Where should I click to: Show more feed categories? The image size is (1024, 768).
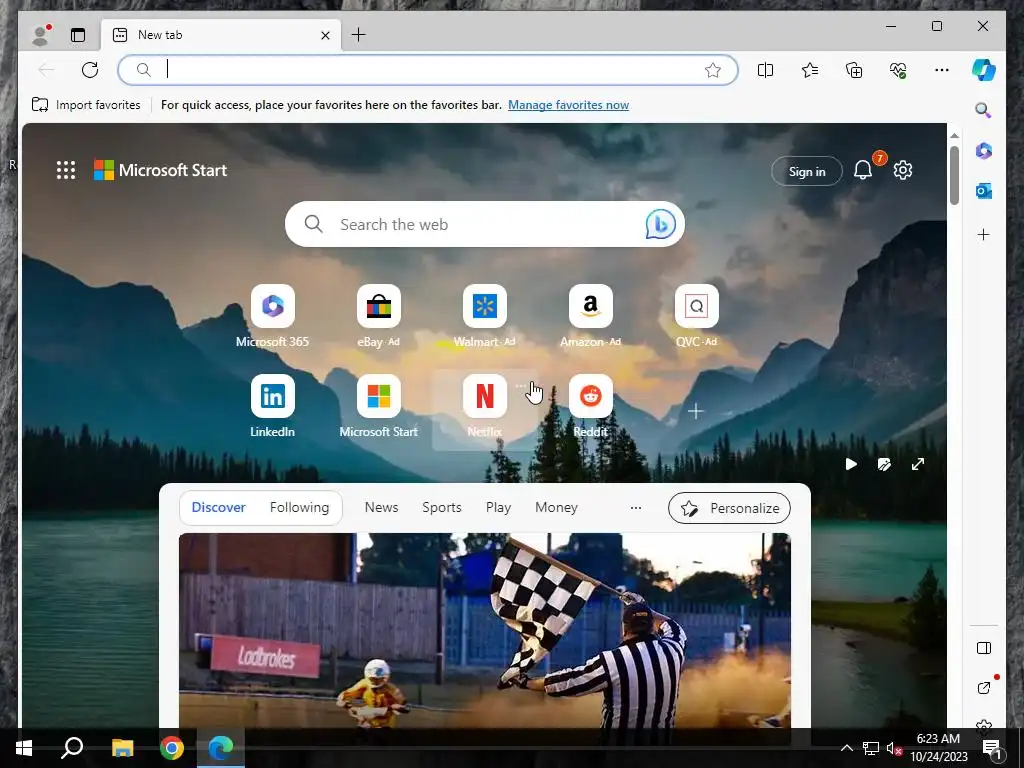635,507
